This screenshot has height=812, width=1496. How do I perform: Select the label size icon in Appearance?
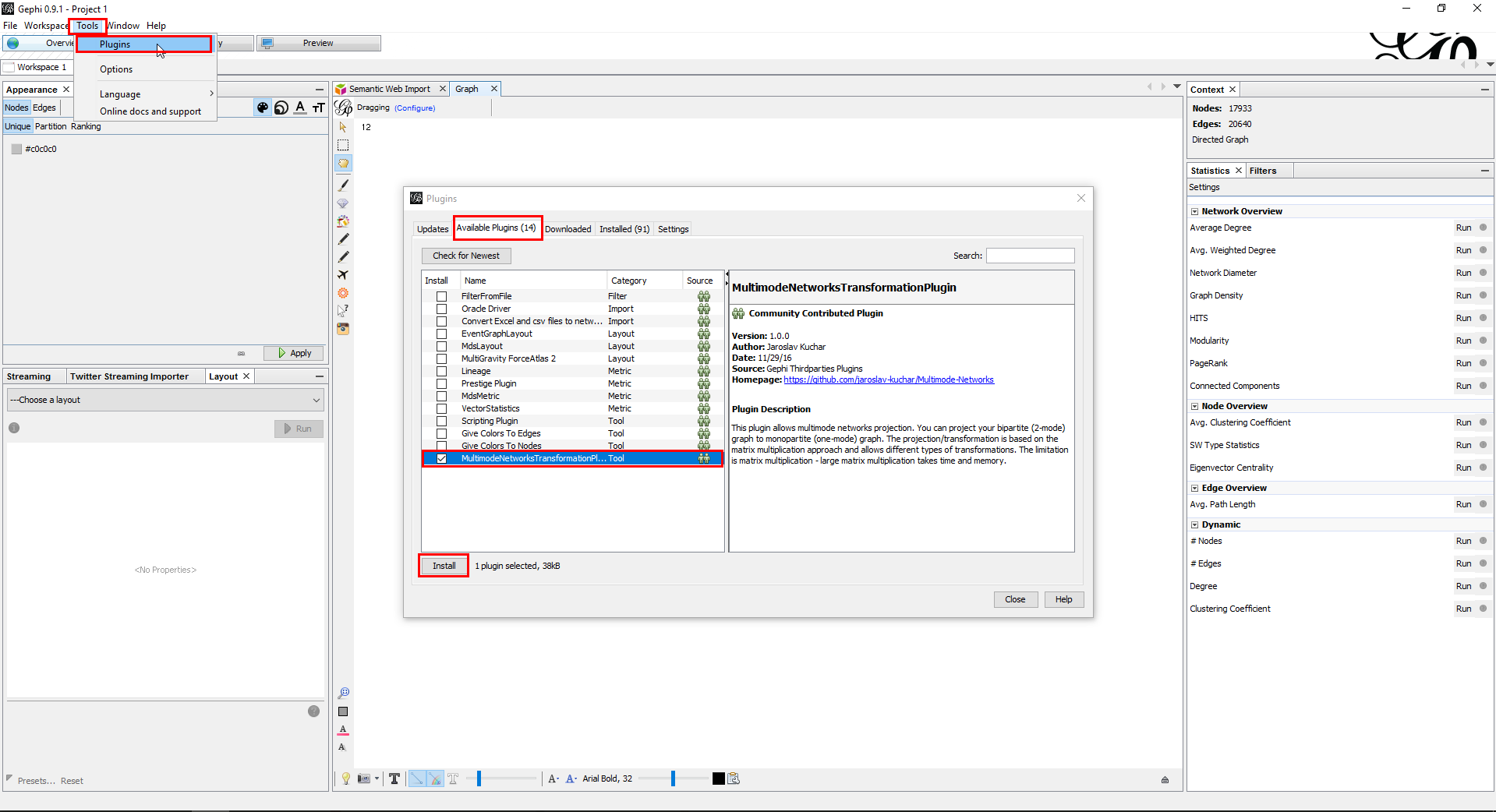pyautogui.click(x=319, y=108)
